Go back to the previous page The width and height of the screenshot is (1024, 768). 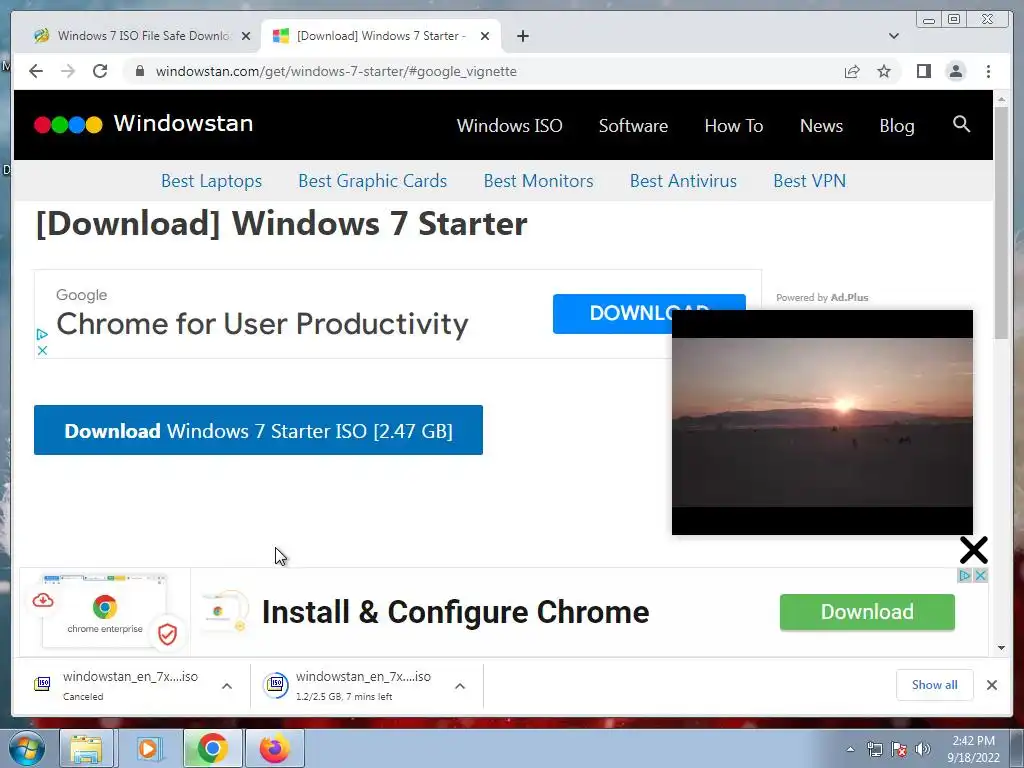coord(36,71)
